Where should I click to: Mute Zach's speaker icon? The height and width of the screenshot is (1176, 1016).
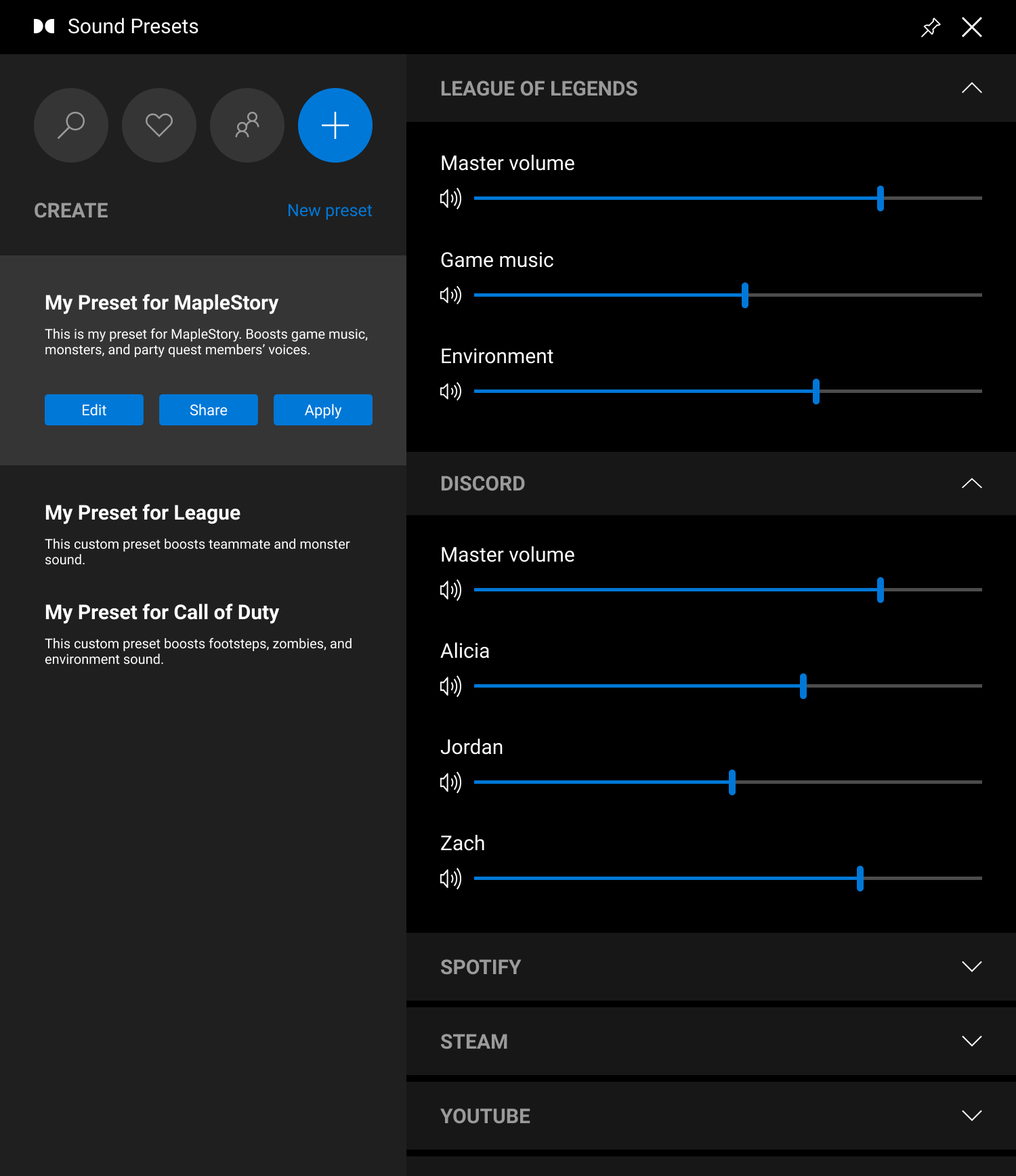click(450, 879)
